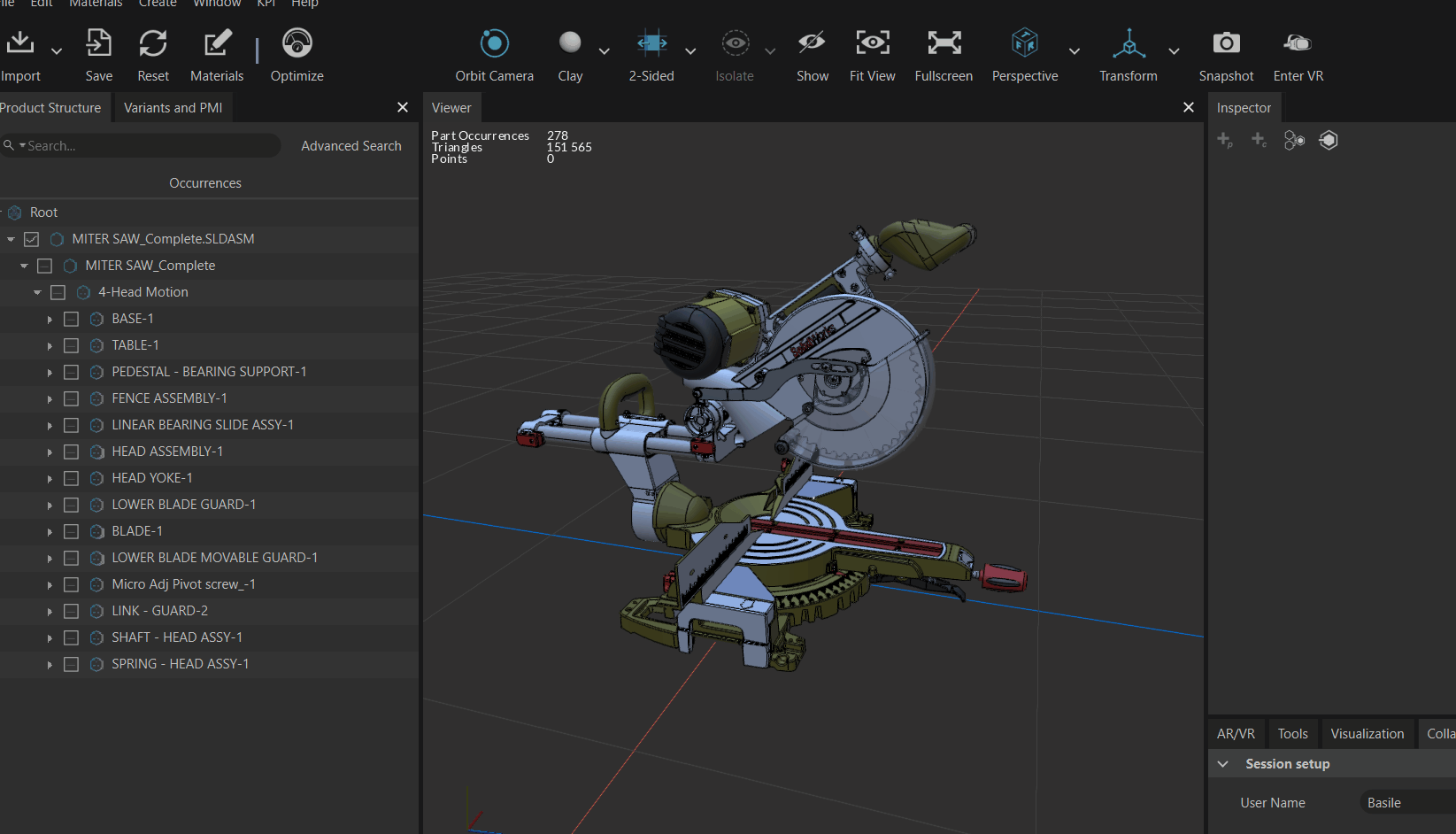The height and width of the screenshot is (834, 1456).
Task: Uncheck the MITER SAW_Complete.SLDASM checkbox
Action: [32, 239]
